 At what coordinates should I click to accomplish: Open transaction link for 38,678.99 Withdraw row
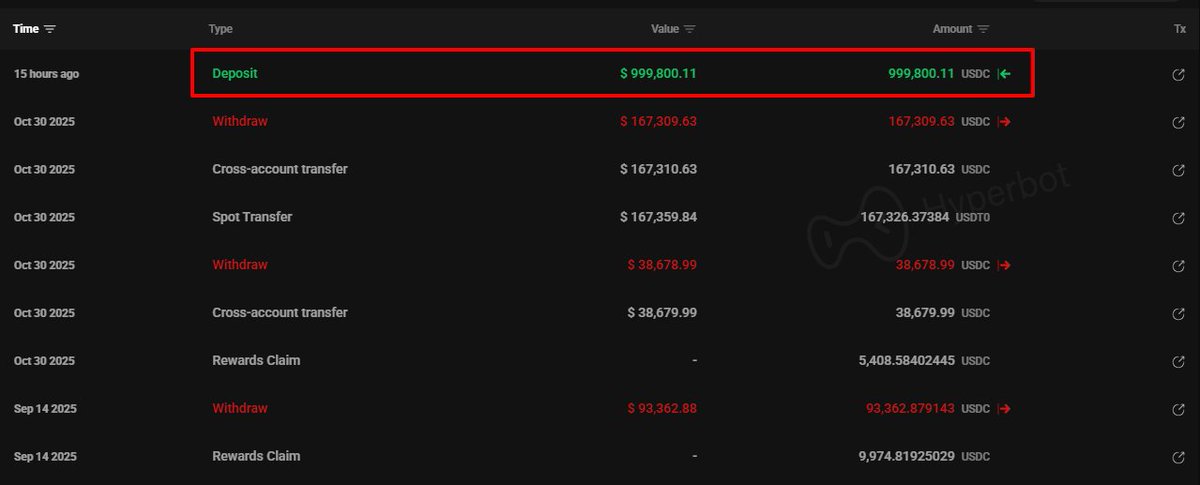coord(1179,265)
